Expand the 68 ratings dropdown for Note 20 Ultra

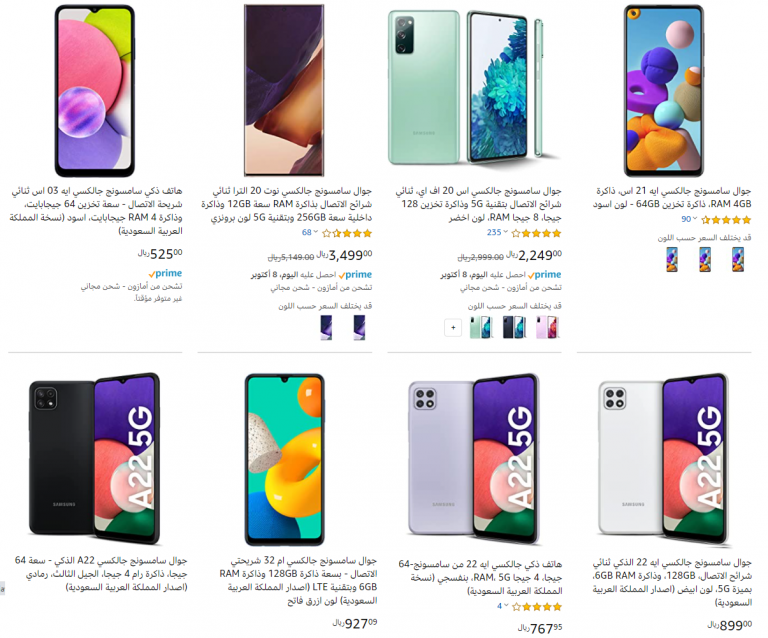click(x=310, y=233)
